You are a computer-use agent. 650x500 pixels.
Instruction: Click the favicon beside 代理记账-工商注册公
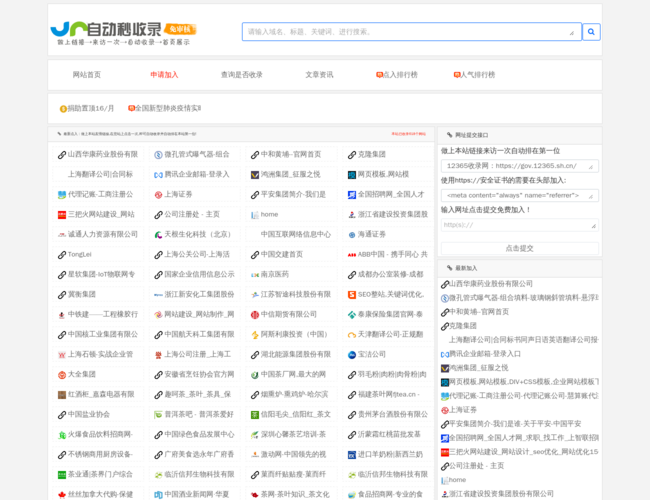tap(61, 195)
